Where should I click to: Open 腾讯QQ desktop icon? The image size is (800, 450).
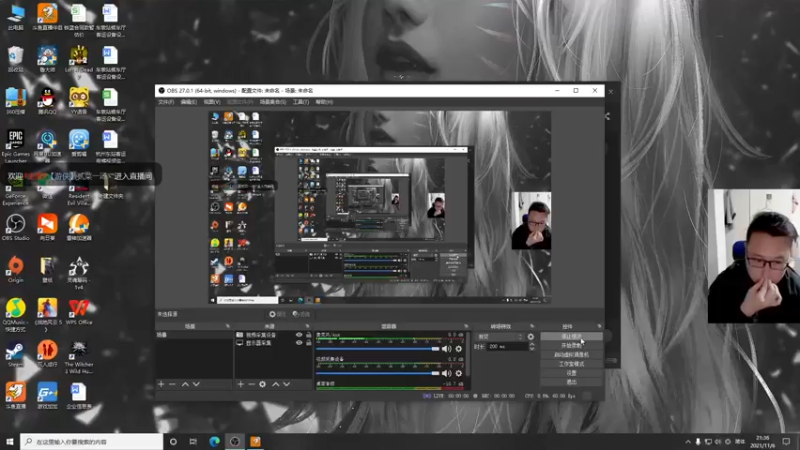point(47,101)
